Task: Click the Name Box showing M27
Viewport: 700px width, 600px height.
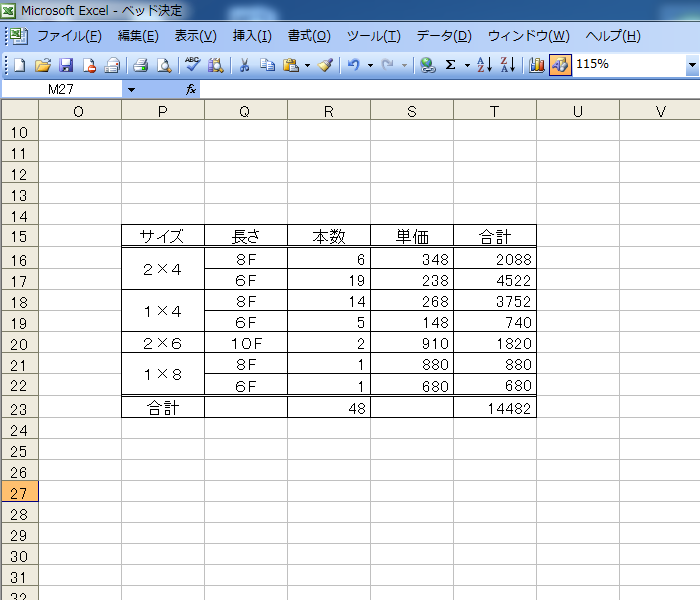Action: coord(62,89)
